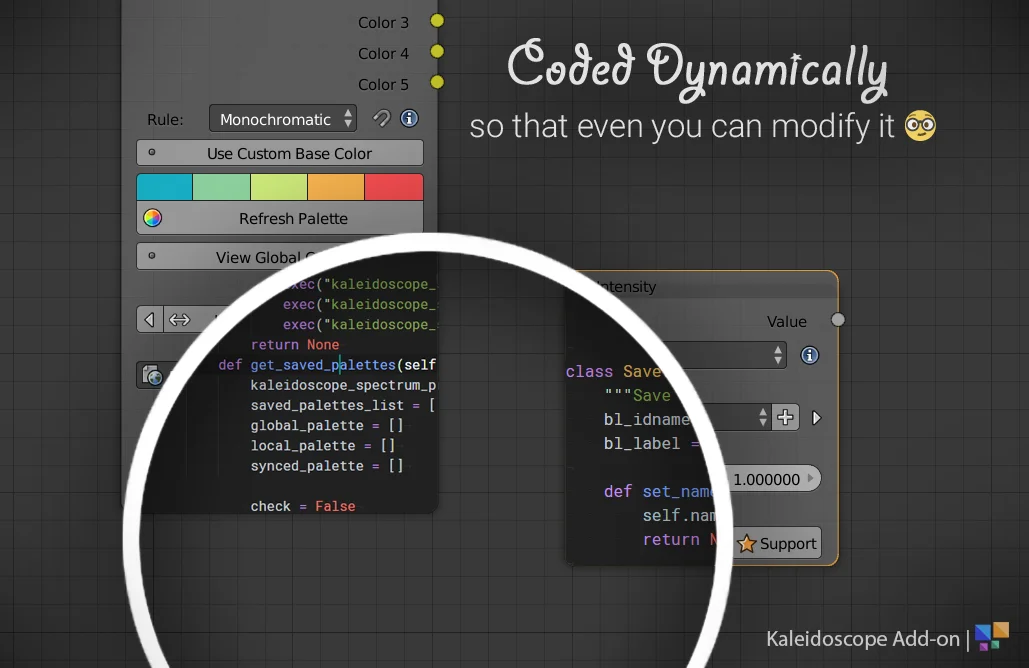This screenshot has width=1029, height=668.
Task: Click the online camera icon in palette node
Action: tap(152, 376)
